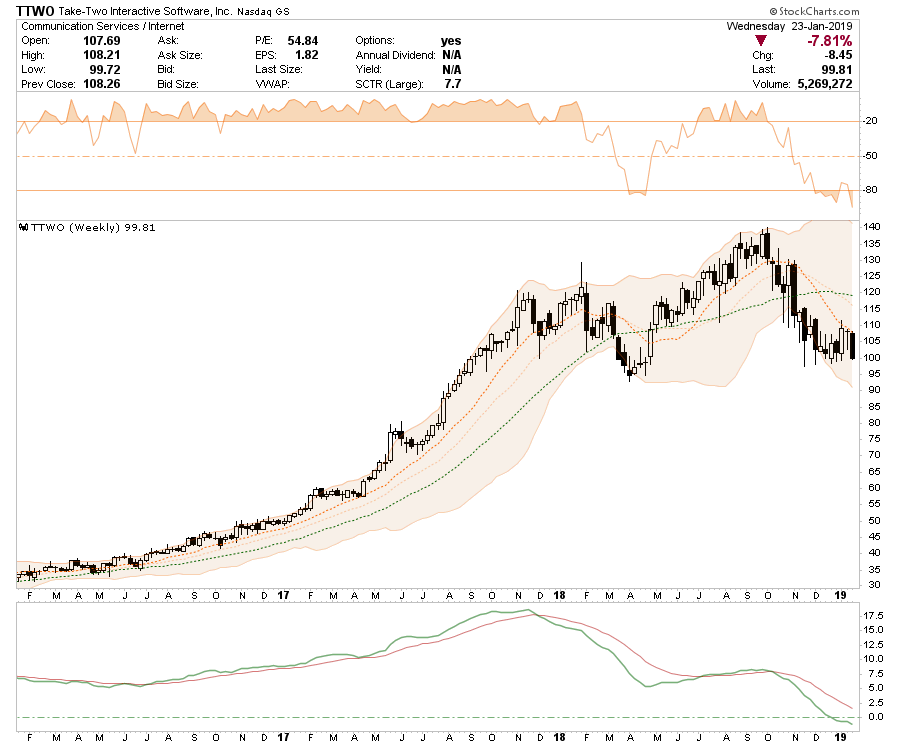900x746 pixels.
Task: Click the -7.81% percent change
Action: 829,41
